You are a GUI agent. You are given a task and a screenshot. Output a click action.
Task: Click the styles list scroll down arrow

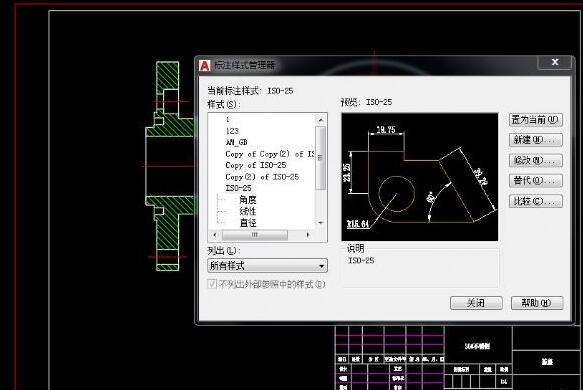coord(321,223)
